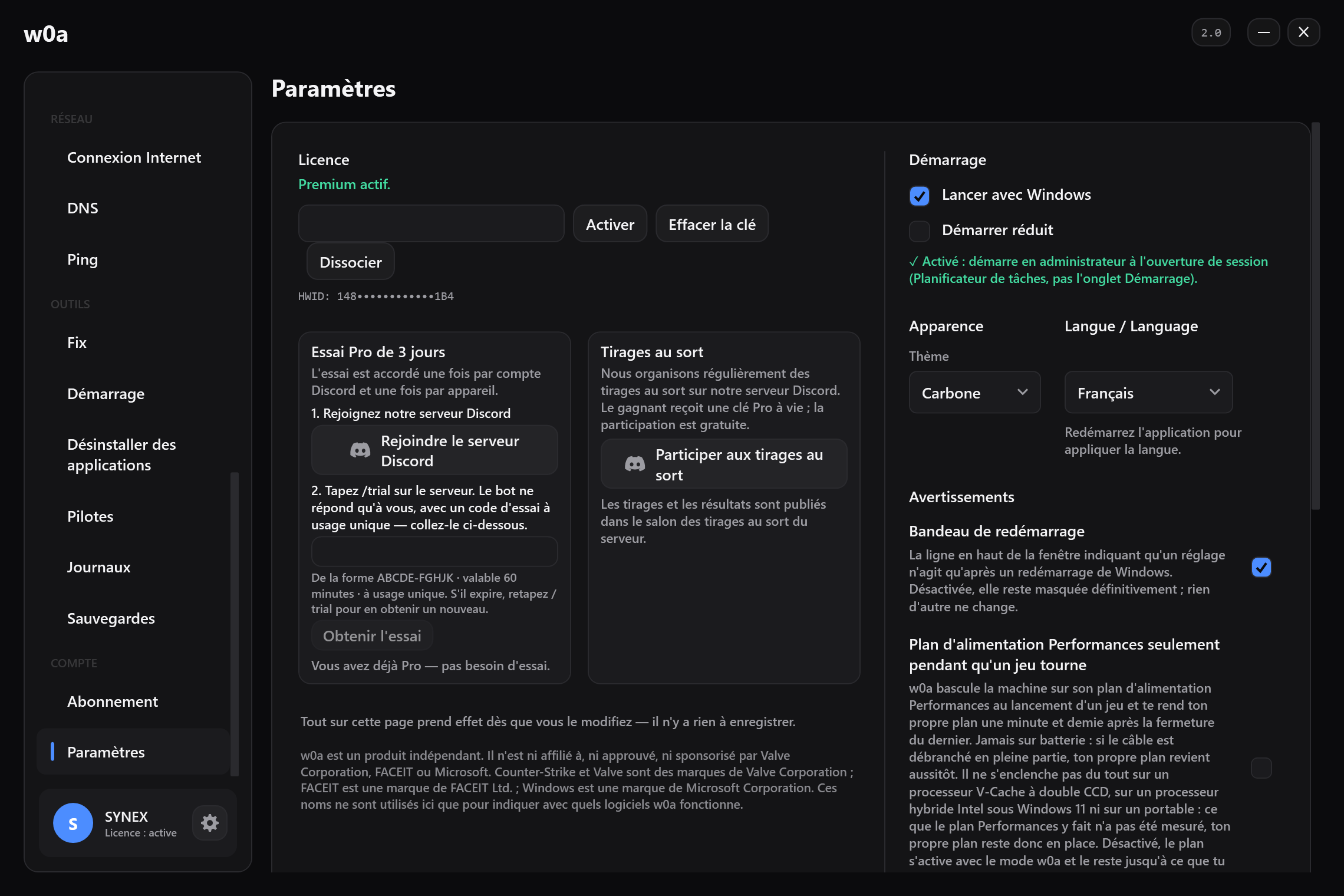Open the Carbone theme dropdown
Image resolution: width=1344 pixels, height=896 pixels.
(974, 393)
